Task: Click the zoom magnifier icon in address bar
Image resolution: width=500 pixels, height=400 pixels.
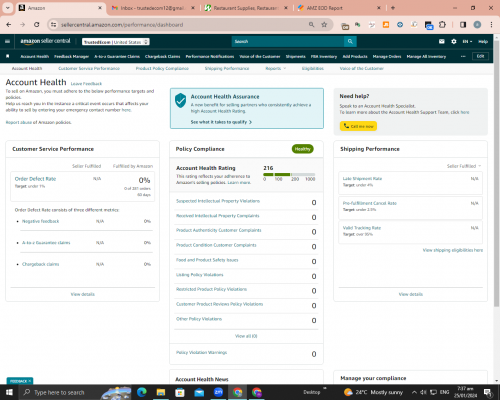Action: point(311,25)
